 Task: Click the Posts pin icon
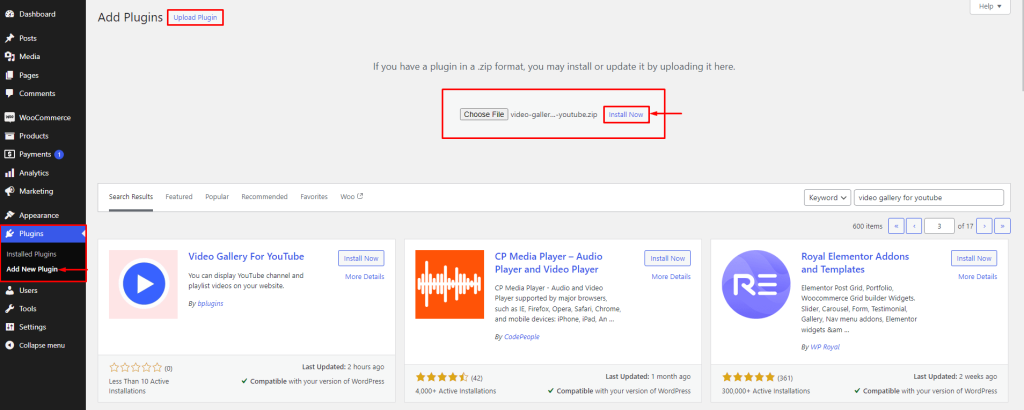(x=10, y=39)
